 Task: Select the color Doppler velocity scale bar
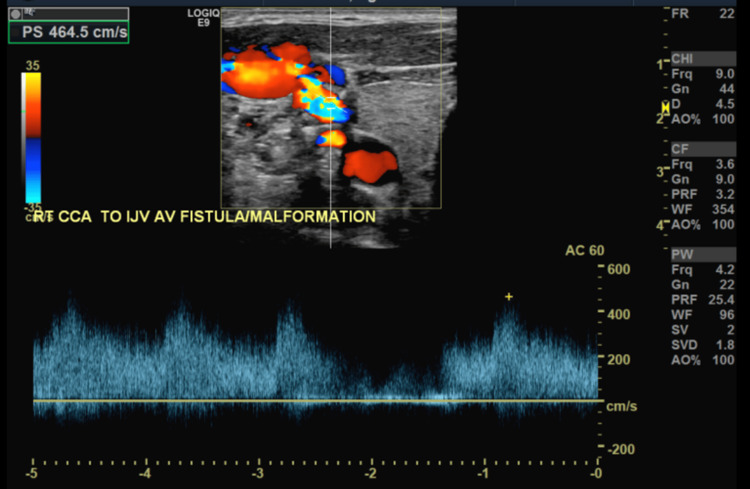tap(32, 138)
